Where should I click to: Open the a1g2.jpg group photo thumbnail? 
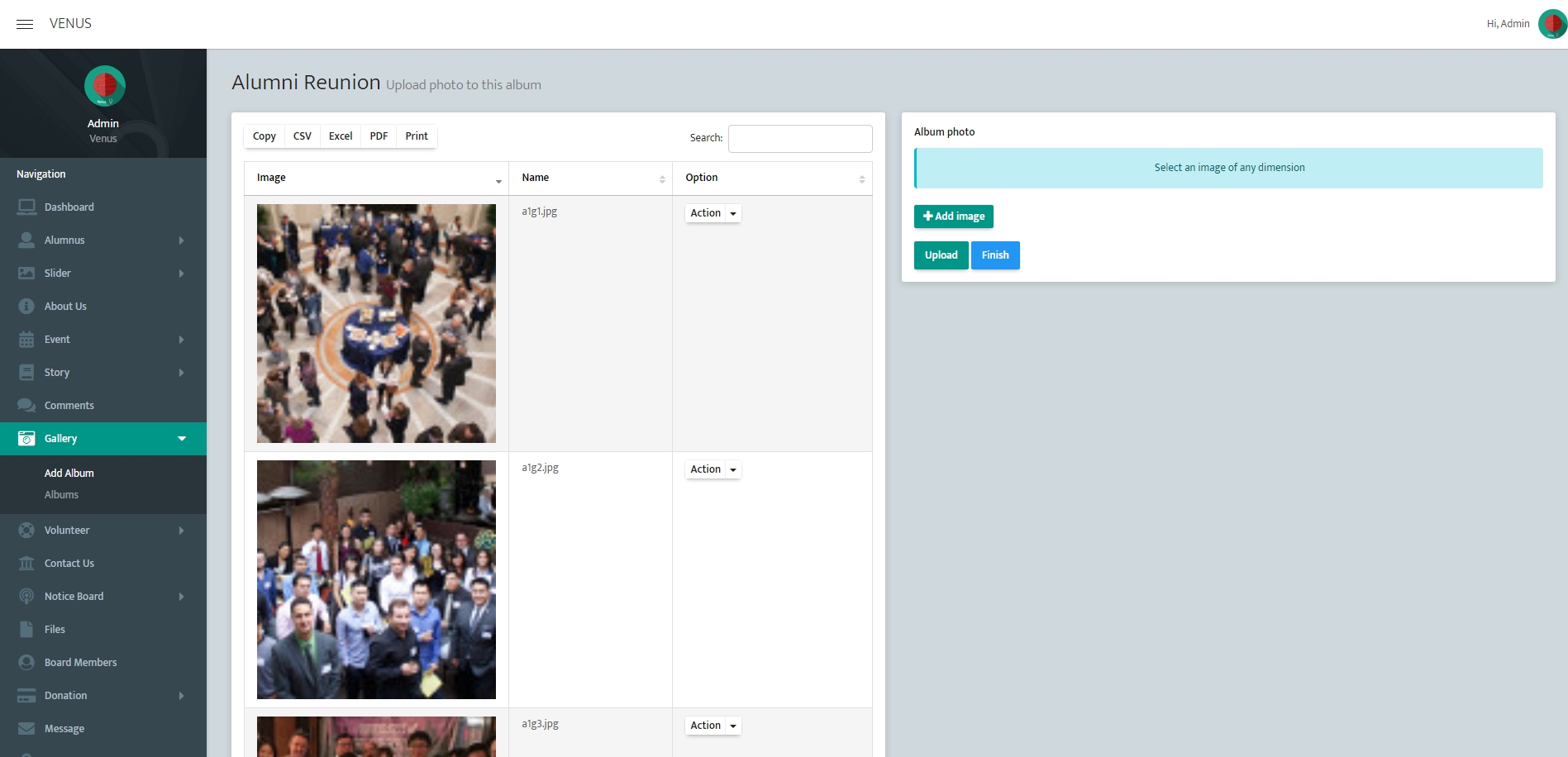[x=376, y=579]
